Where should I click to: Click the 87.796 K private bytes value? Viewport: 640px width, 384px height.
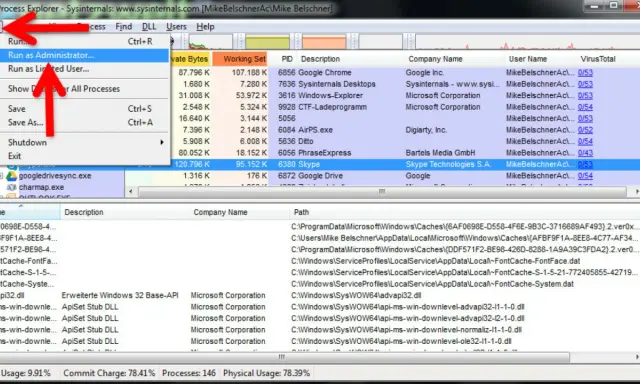[194, 73]
